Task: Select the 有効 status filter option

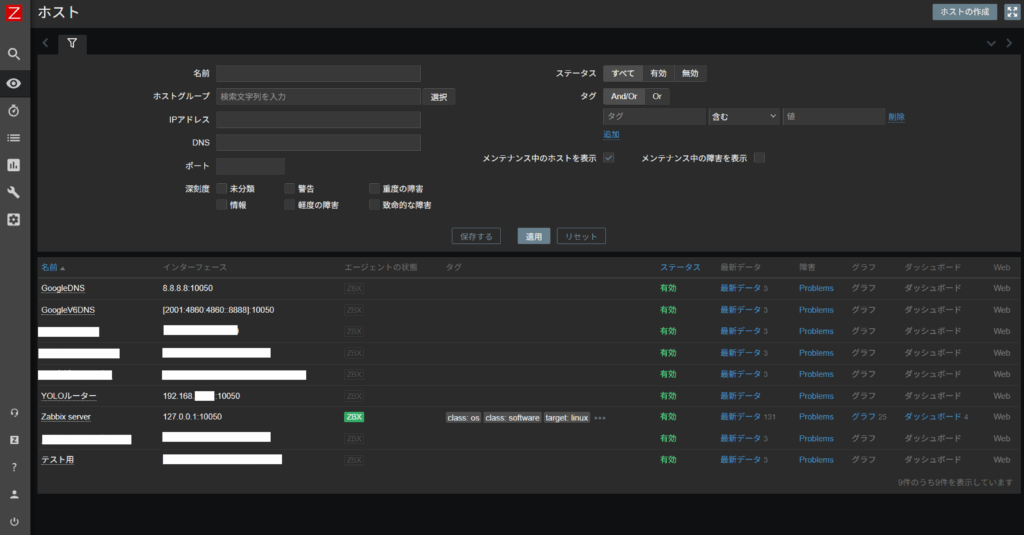Action: click(x=657, y=73)
